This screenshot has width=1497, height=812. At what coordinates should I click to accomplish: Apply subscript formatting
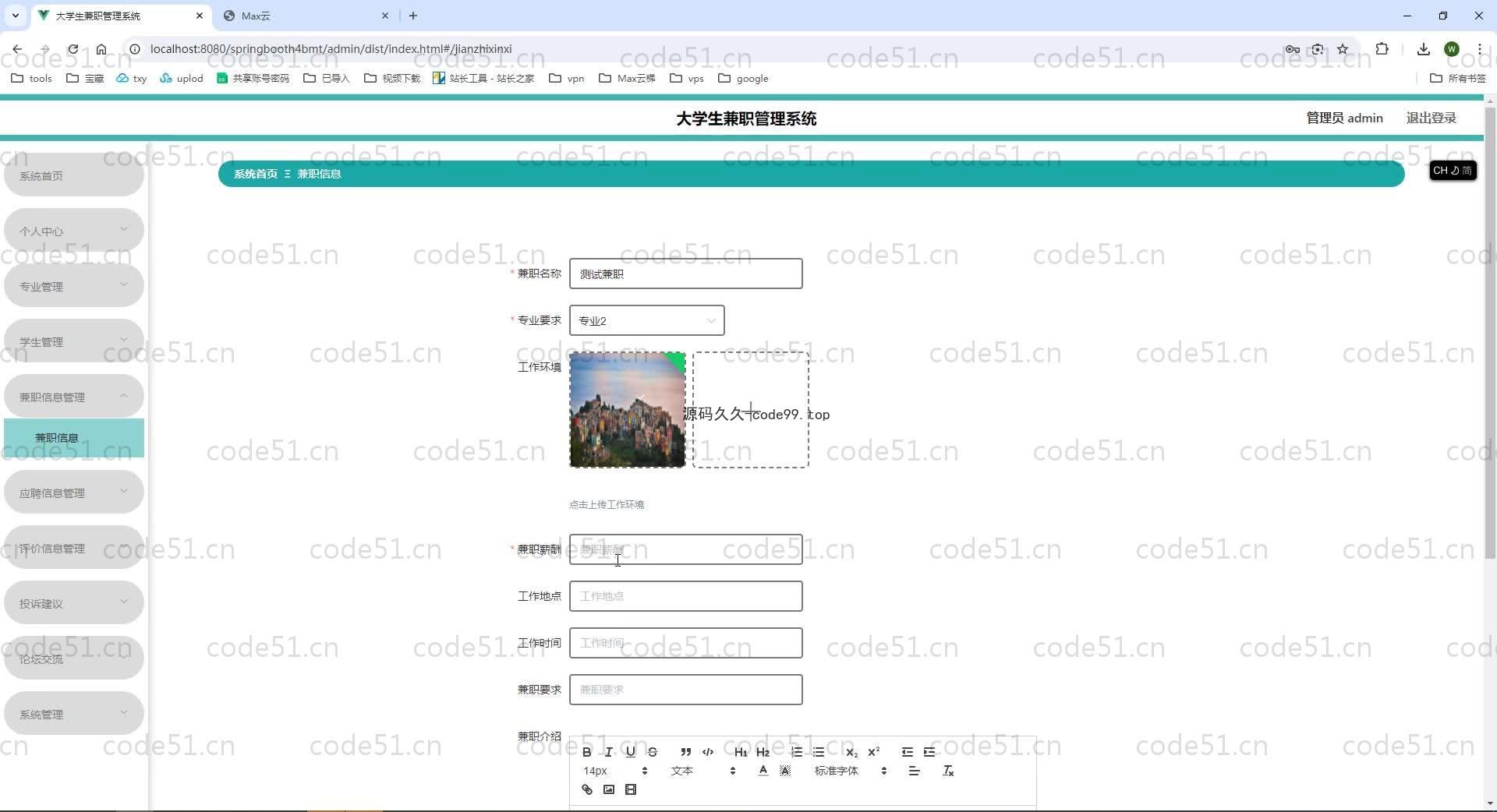(851, 752)
